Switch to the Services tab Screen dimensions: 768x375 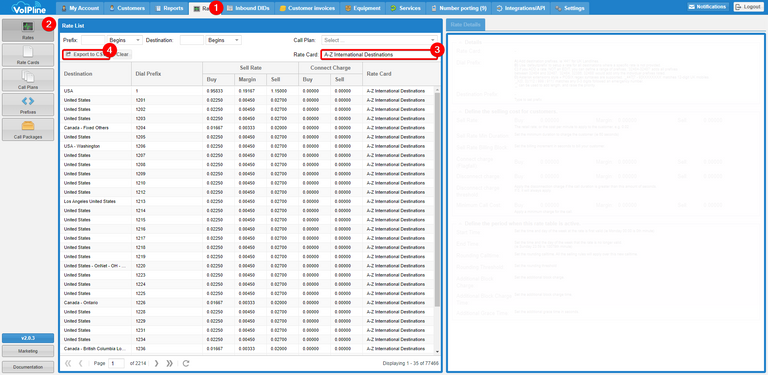coord(406,8)
